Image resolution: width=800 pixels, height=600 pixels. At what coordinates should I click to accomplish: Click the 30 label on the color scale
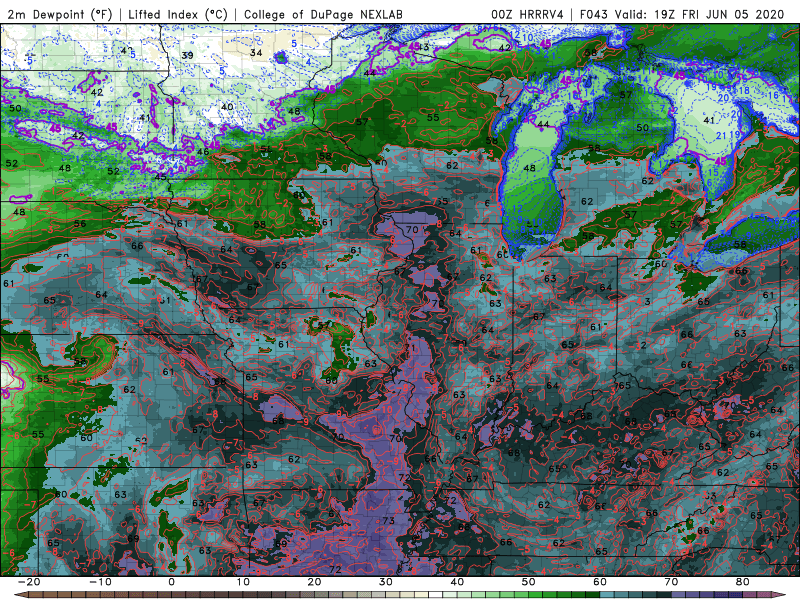386,582
